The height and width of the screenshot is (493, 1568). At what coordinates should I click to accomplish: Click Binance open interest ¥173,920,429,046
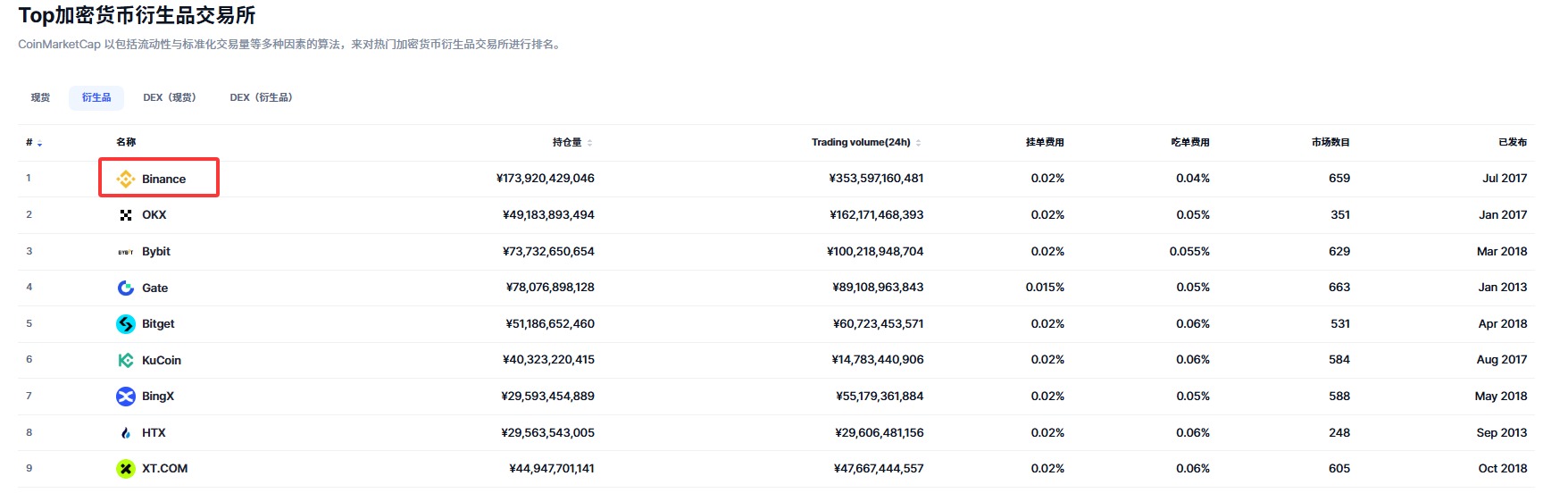[545, 179]
